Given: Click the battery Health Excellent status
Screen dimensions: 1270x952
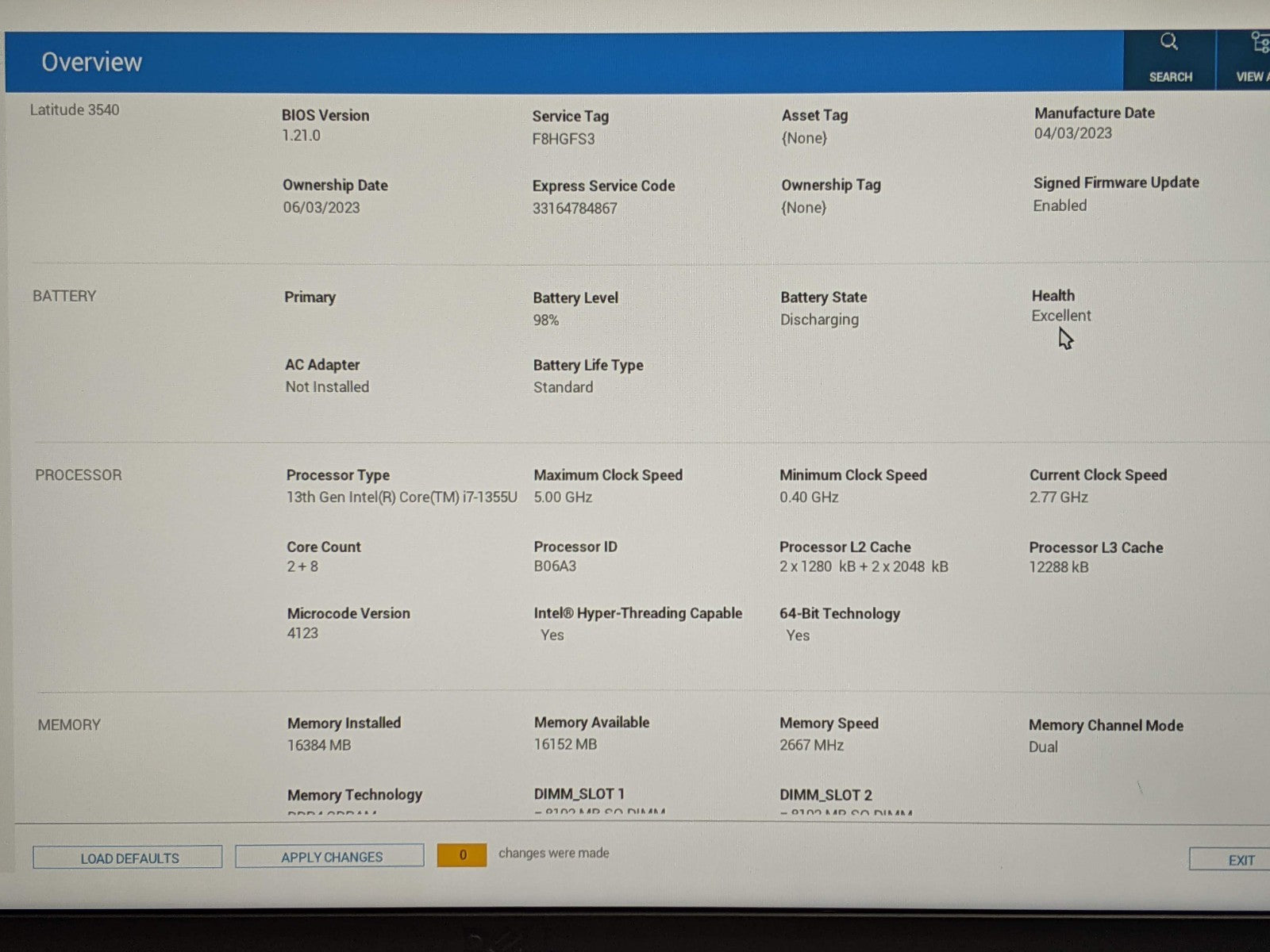Looking at the screenshot, I should tap(1060, 316).
